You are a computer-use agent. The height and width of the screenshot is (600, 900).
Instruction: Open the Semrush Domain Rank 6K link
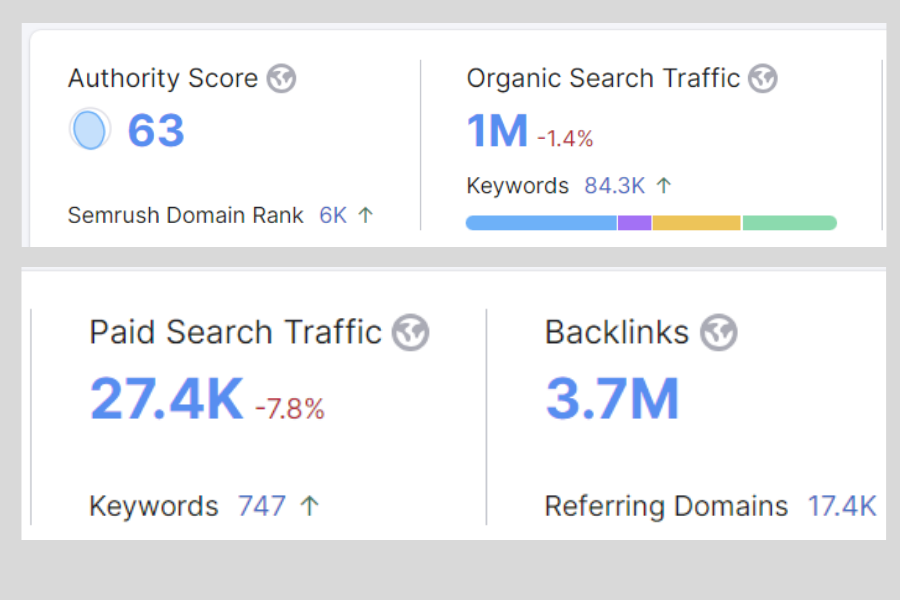point(332,215)
